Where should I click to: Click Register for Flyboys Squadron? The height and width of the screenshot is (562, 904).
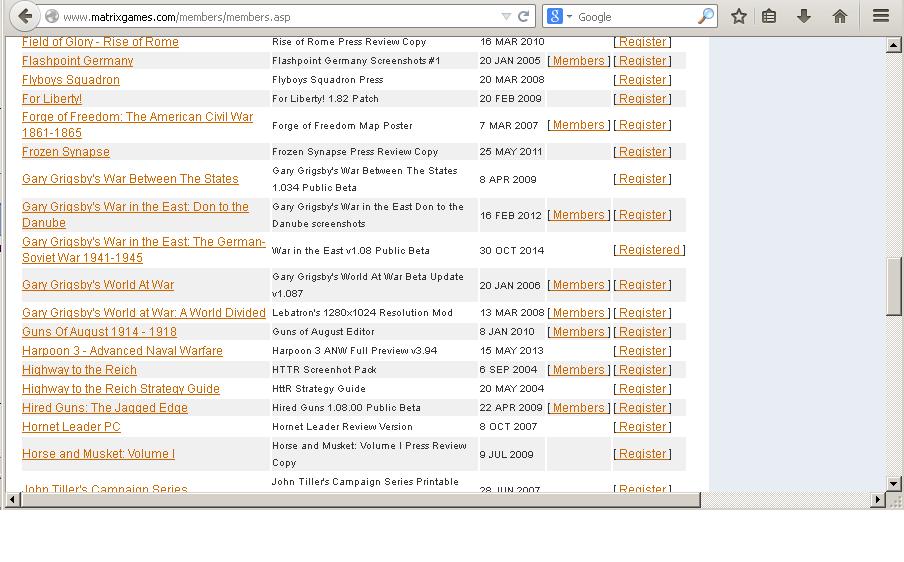[642, 80]
